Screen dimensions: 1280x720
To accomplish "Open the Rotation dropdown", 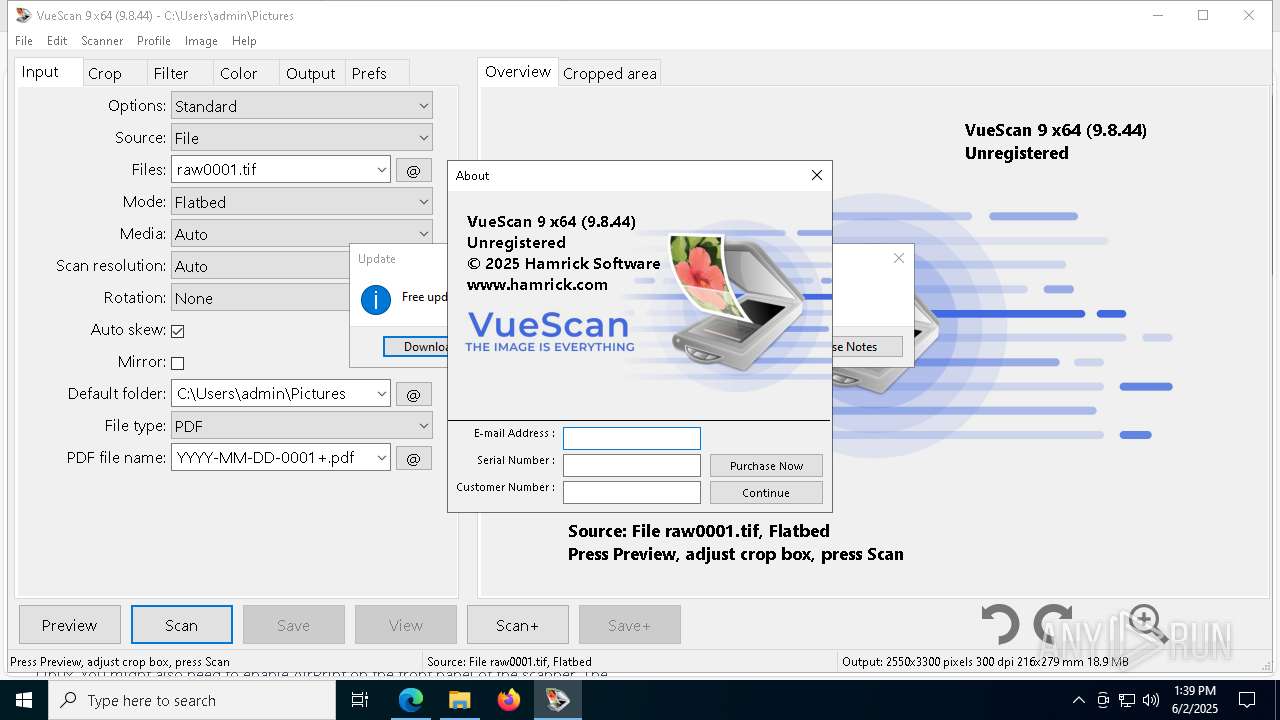I will pyautogui.click(x=260, y=298).
